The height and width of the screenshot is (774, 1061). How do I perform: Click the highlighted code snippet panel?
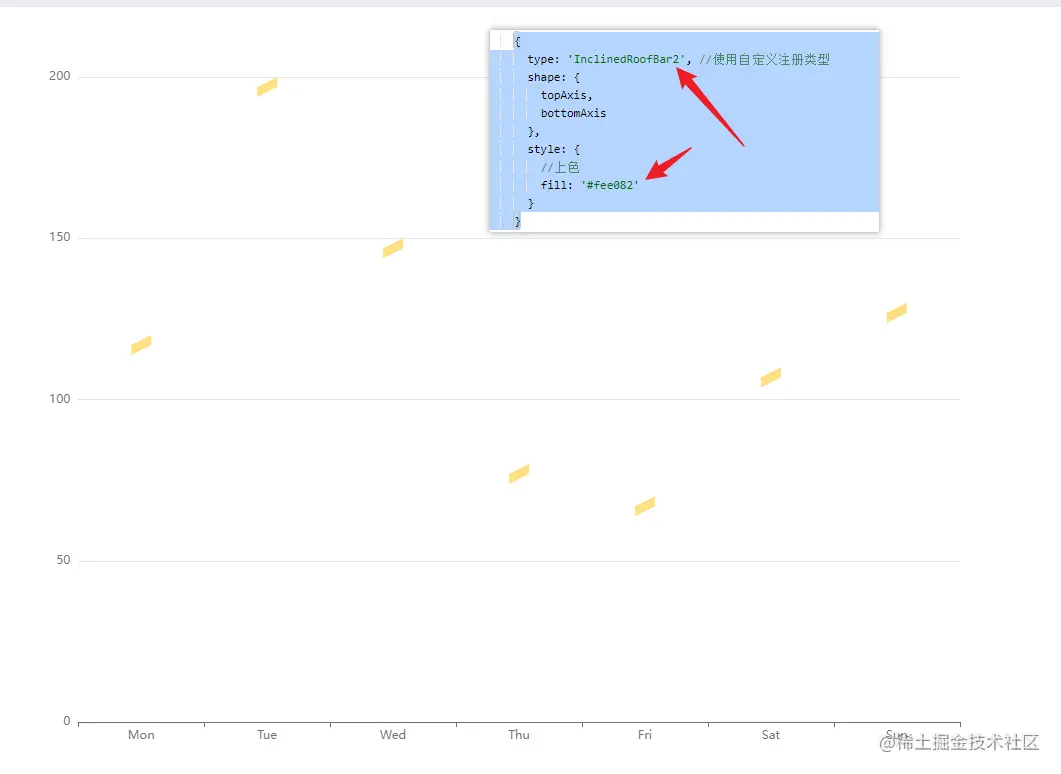point(684,130)
